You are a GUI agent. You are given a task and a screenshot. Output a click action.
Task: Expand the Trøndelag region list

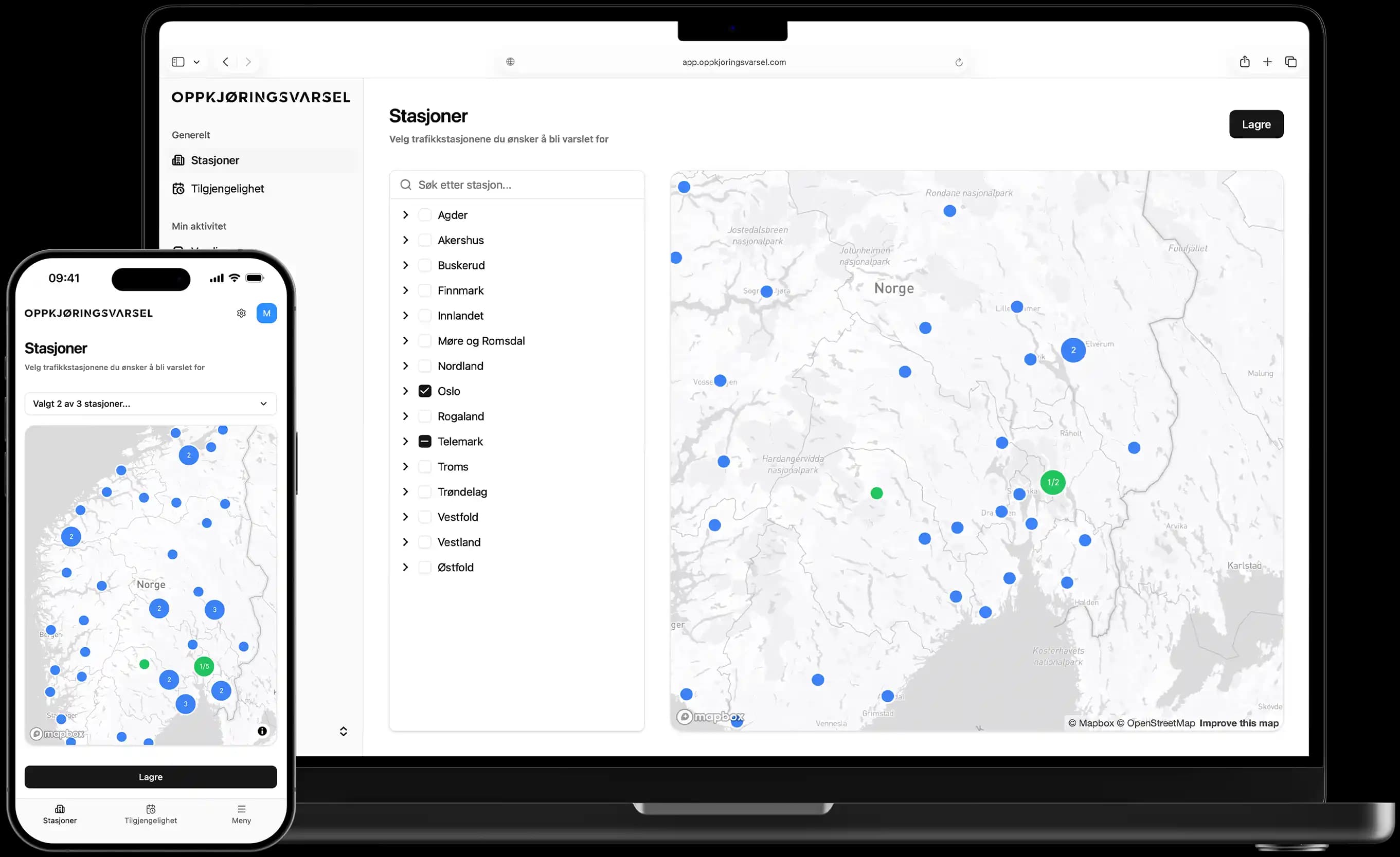pyautogui.click(x=405, y=492)
